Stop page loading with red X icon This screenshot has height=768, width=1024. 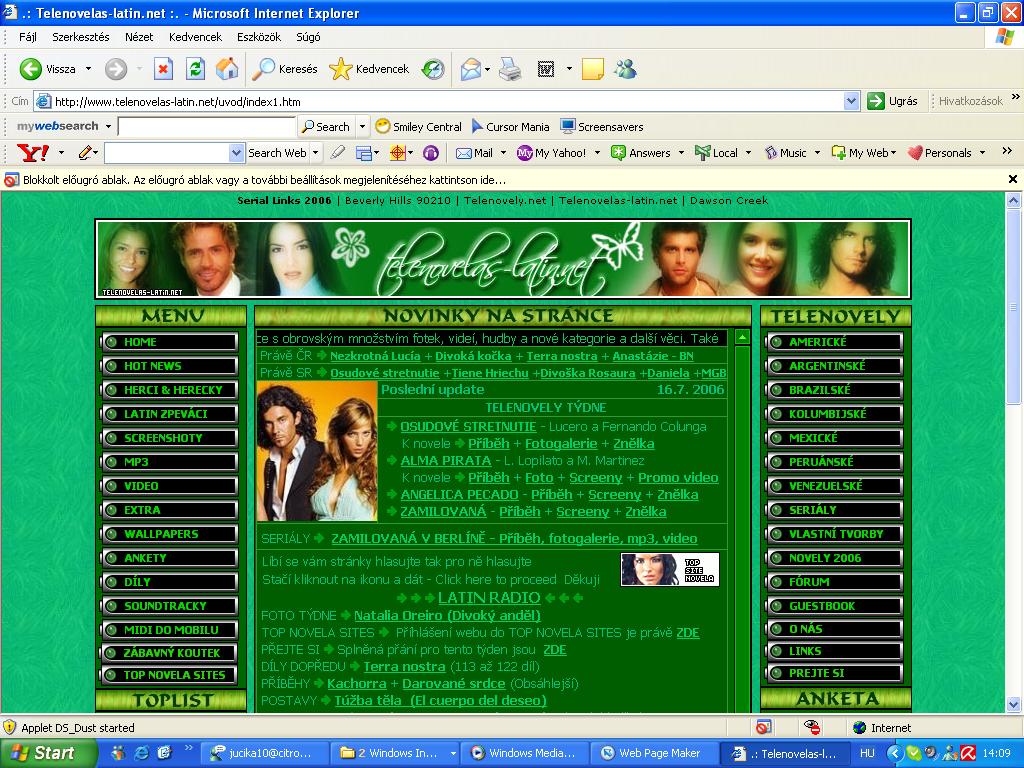pos(163,69)
